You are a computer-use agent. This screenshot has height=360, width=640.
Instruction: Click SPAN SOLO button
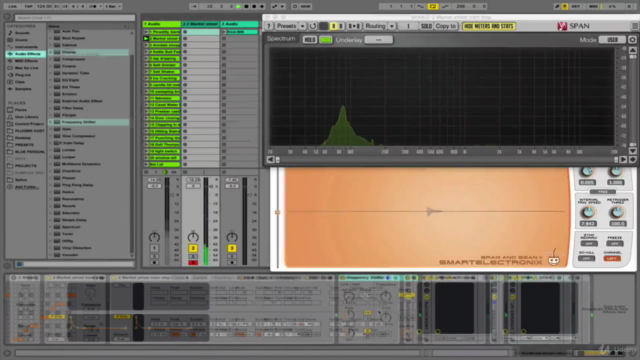426,26
